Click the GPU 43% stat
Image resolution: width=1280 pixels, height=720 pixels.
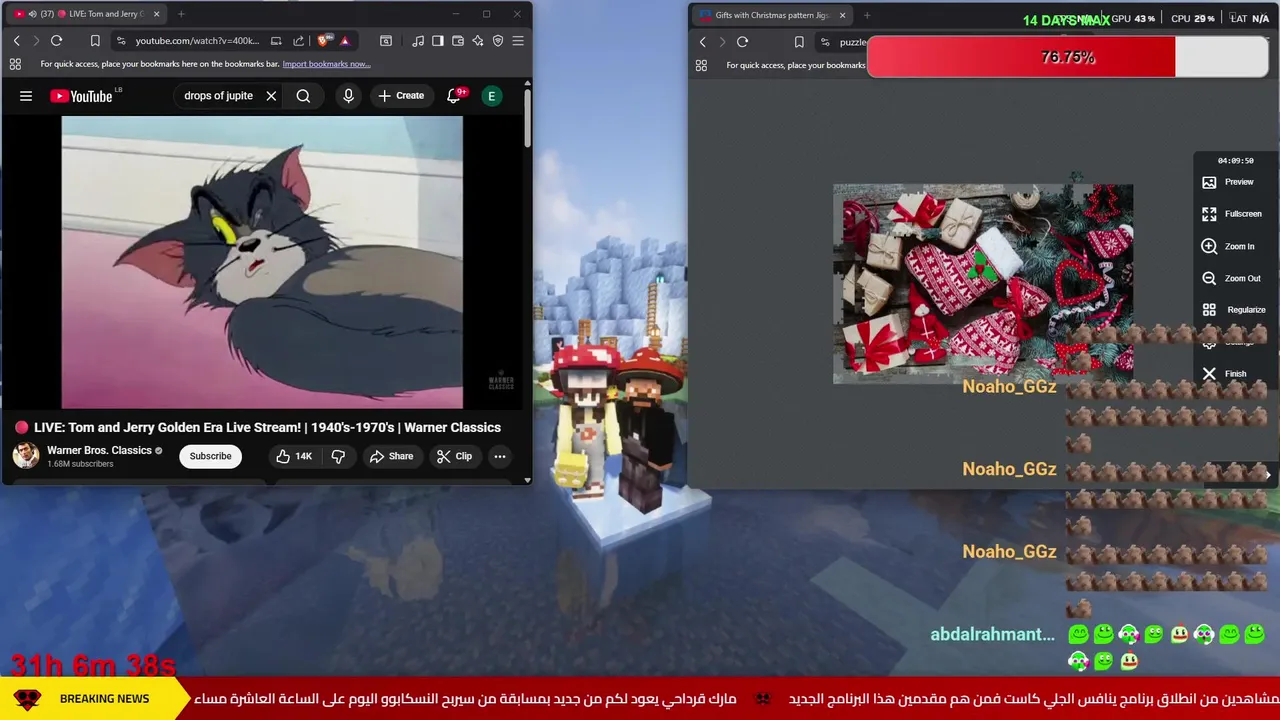(1133, 18)
